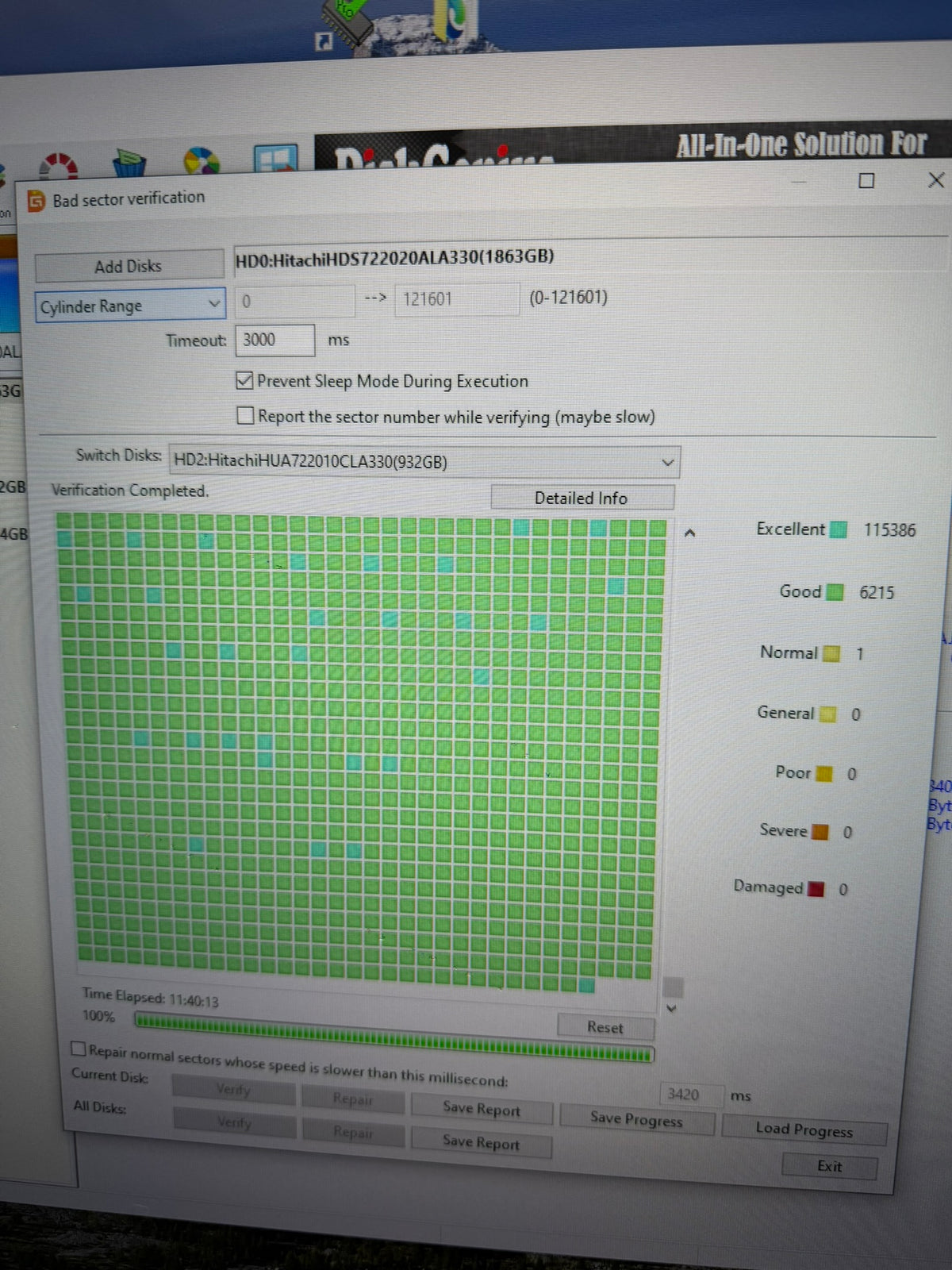Click the Poor color swatch
The width and height of the screenshot is (952, 1270).
[824, 773]
